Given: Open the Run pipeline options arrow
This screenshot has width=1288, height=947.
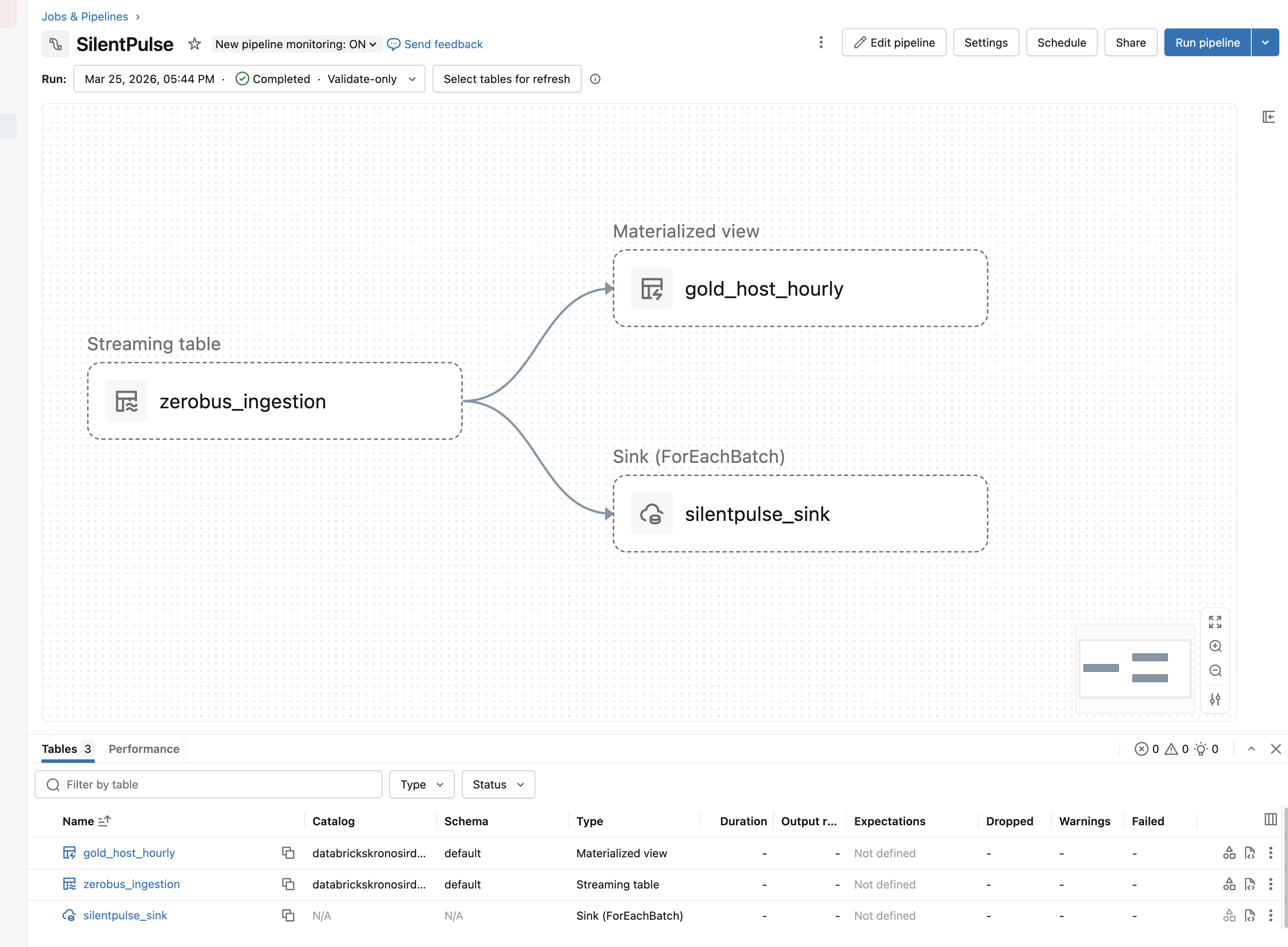Looking at the screenshot, I should pos(1265,42).
